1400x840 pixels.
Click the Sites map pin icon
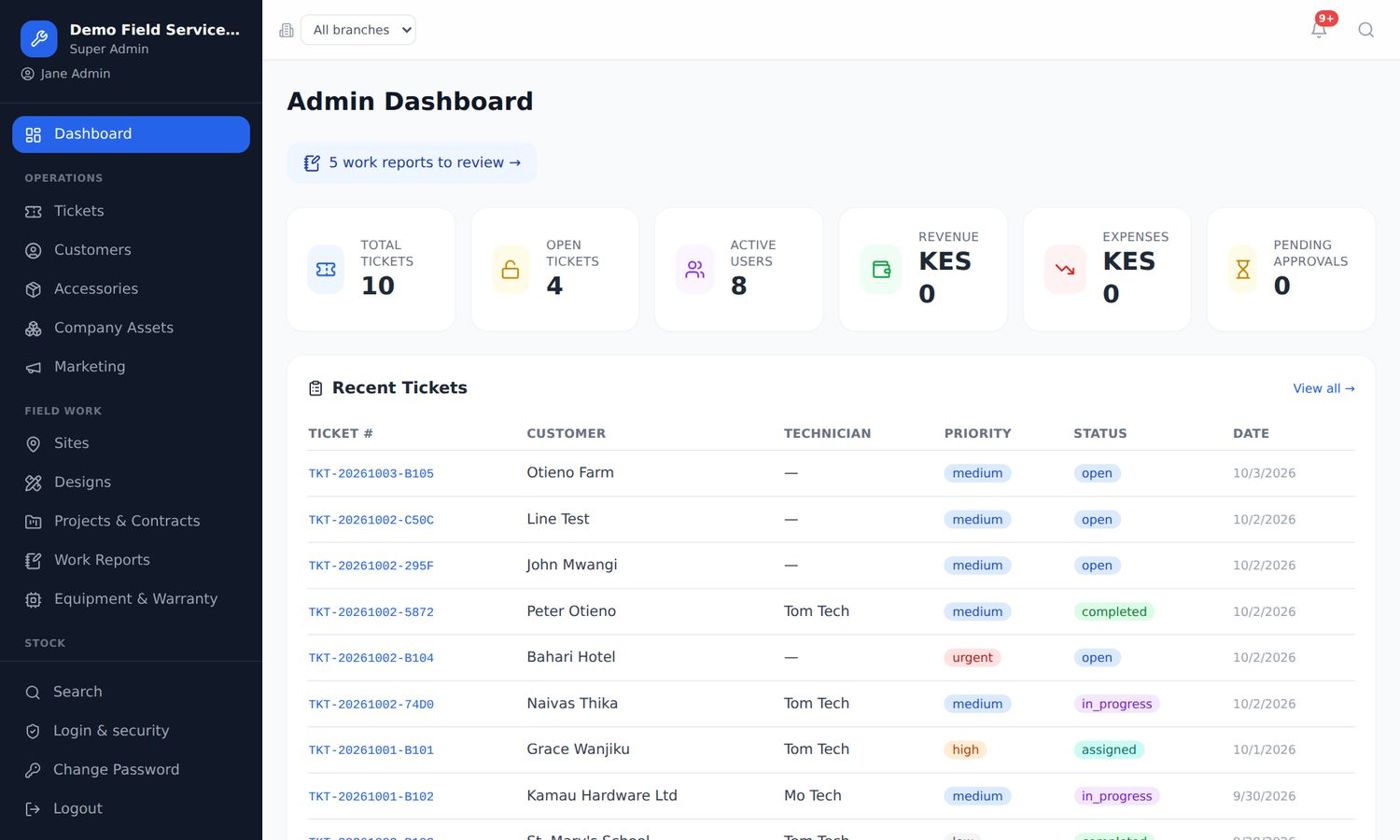[x=33, y=444]
